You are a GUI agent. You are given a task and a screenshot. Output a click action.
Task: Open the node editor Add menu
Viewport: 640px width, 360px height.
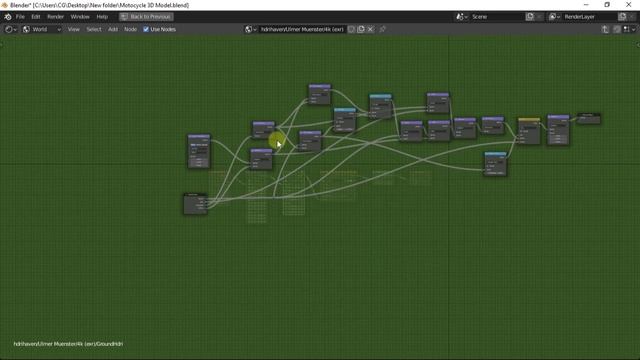pos(113,29)
